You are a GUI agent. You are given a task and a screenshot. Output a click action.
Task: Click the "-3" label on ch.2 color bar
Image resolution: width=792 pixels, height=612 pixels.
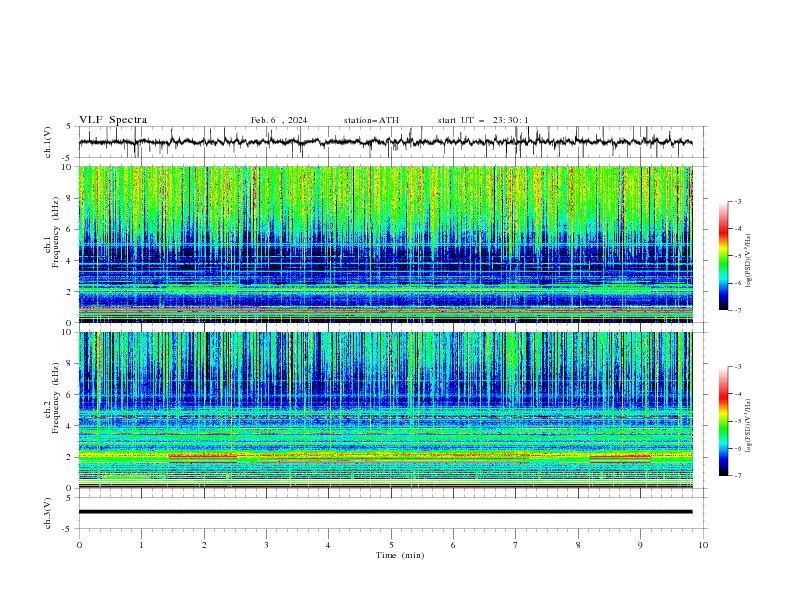tap(738, 367)
